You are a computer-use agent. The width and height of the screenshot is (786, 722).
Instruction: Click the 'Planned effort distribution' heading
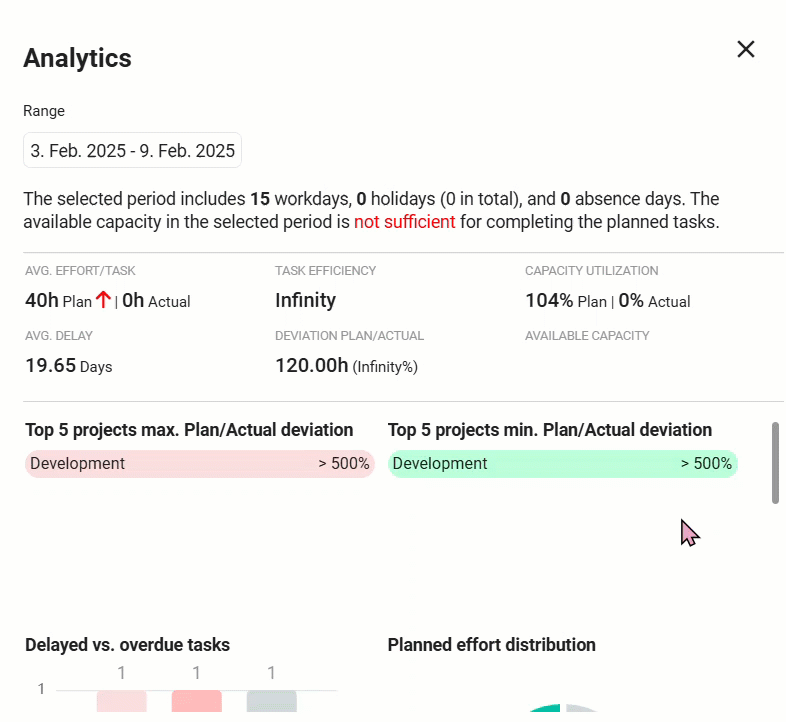491,645
